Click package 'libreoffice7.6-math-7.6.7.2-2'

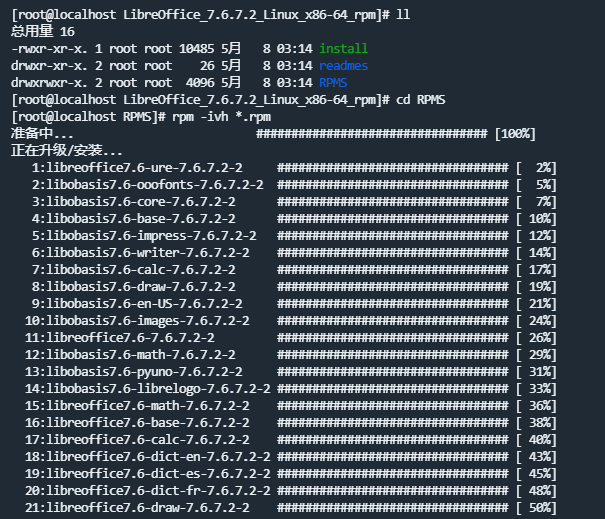pos(148,405)
